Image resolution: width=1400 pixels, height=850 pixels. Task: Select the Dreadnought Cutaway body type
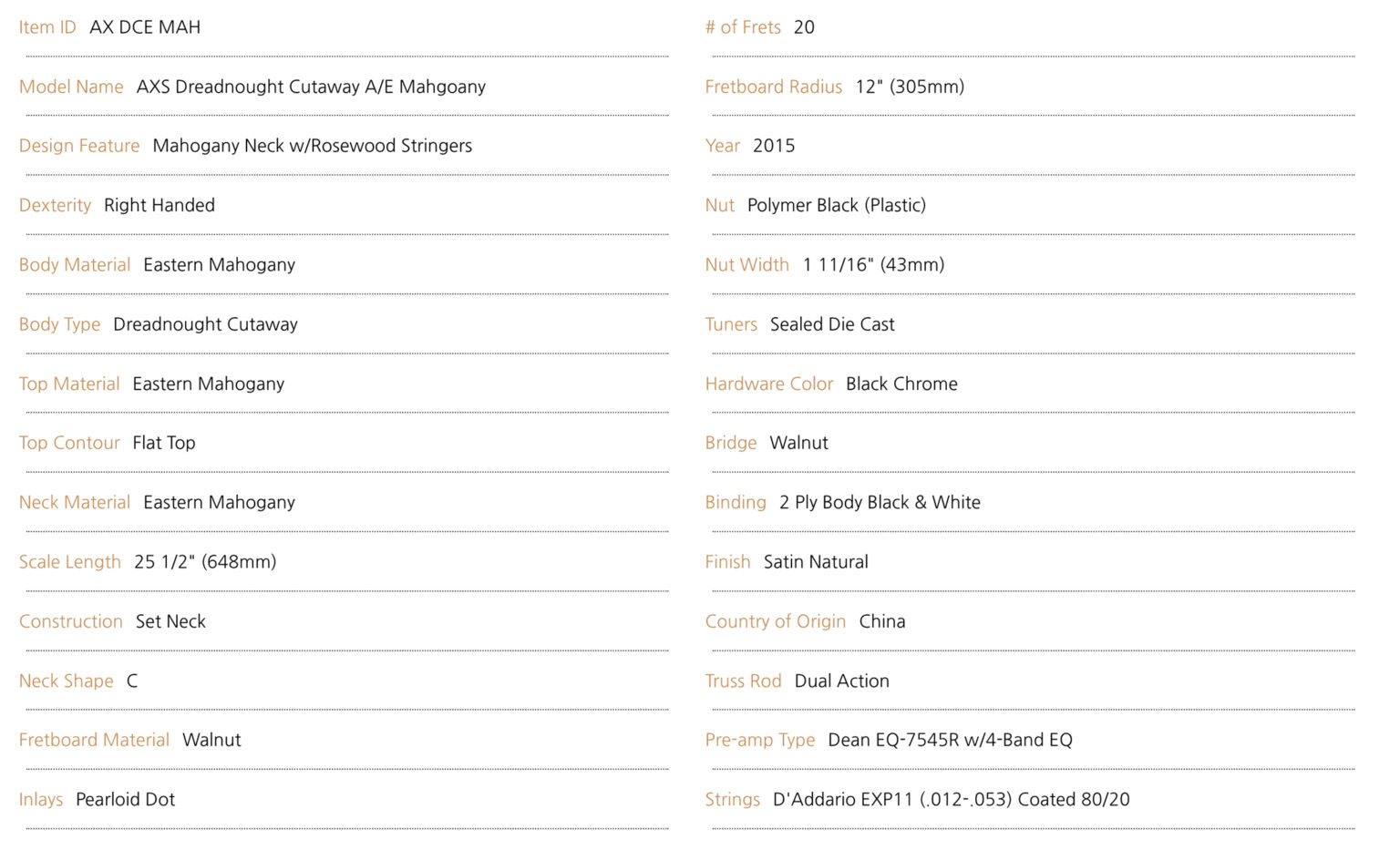pyautogui.click(x=205, y=324)
